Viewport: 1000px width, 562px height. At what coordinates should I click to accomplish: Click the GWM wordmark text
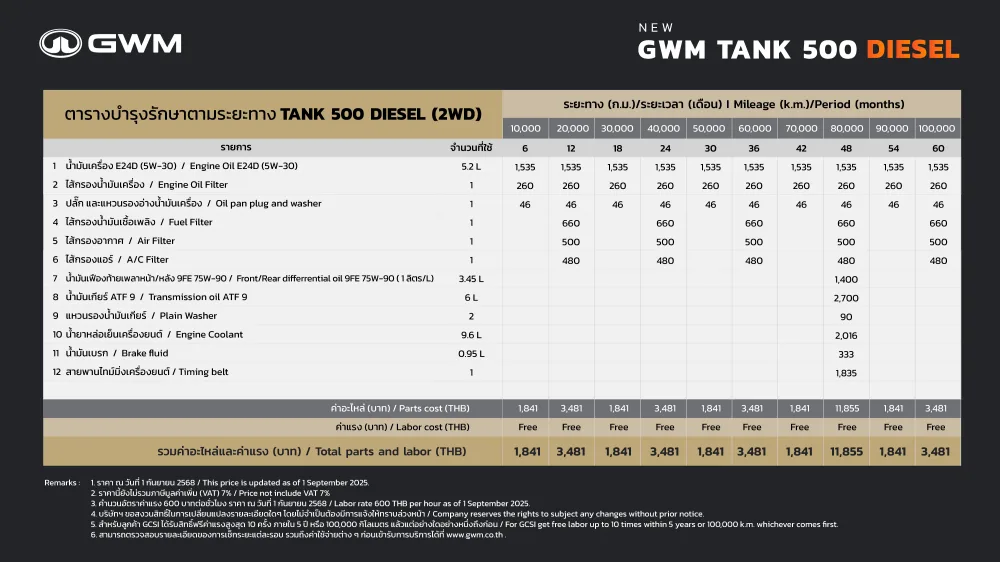(135, 43)
